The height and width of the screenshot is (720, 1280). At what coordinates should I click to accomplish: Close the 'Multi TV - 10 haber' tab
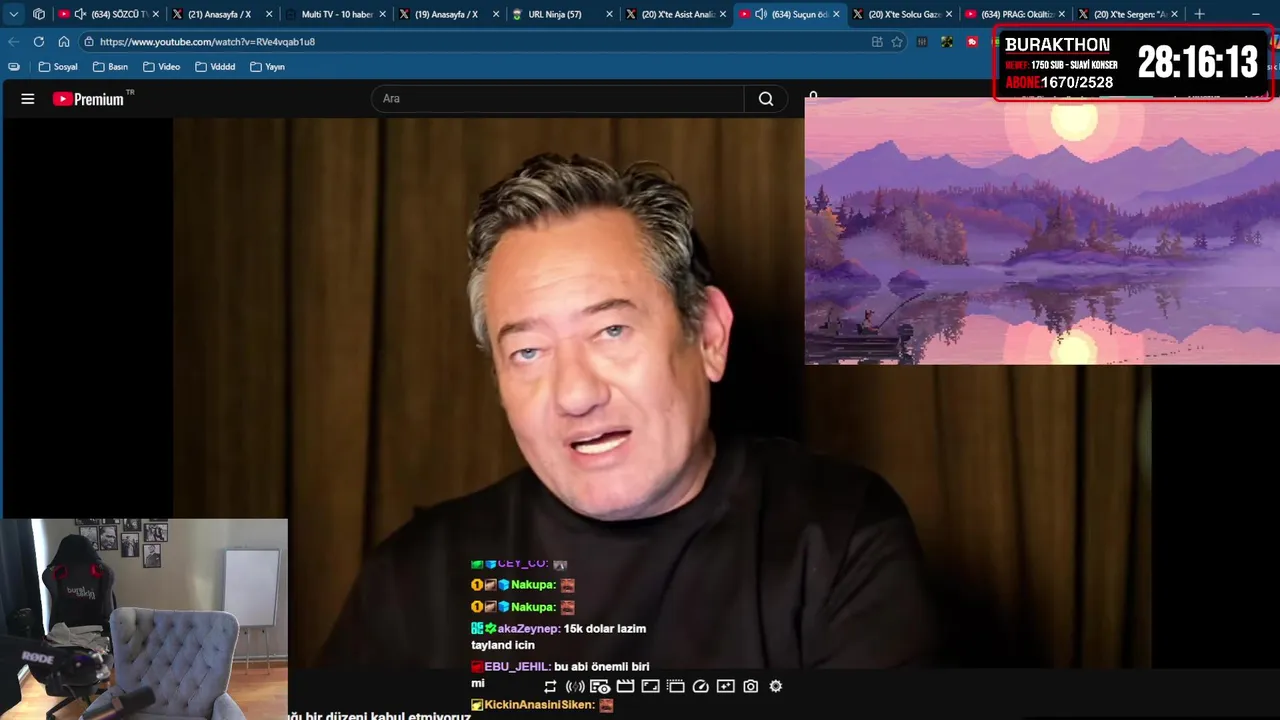click(382, 14)
